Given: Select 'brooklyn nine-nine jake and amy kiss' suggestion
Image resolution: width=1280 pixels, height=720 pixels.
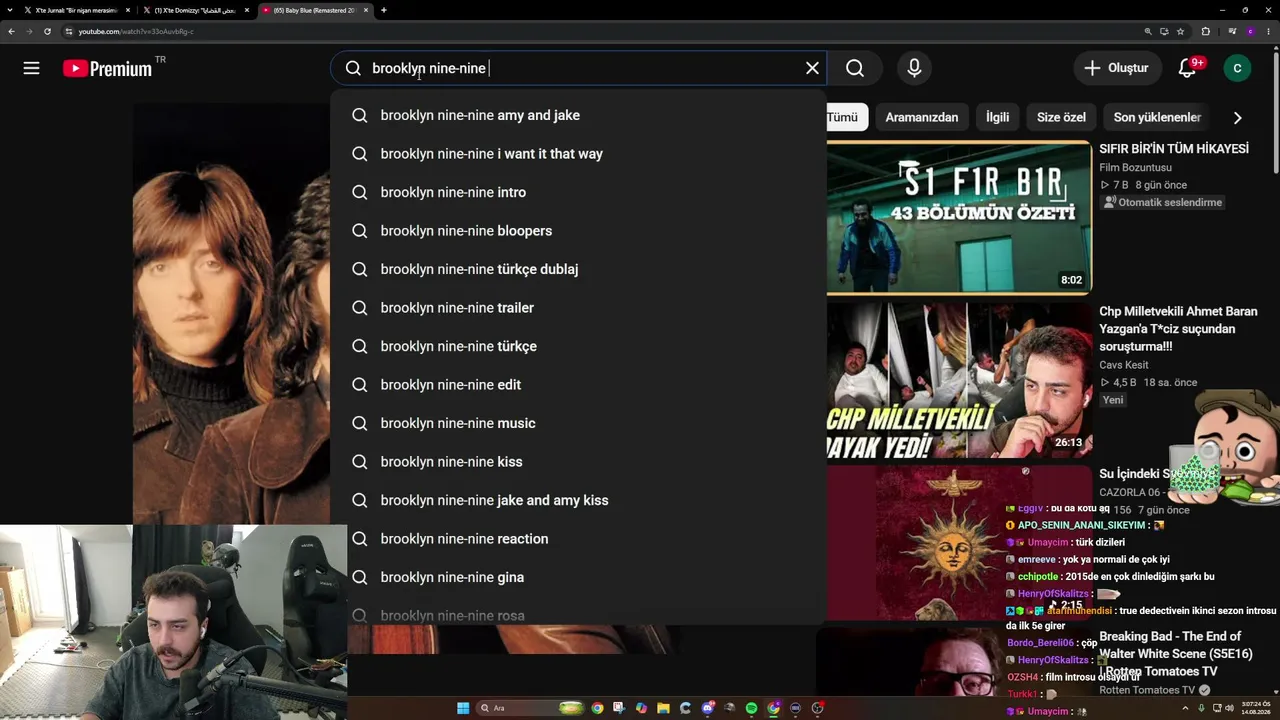Looking at the screenshot, I should (578, 500).
